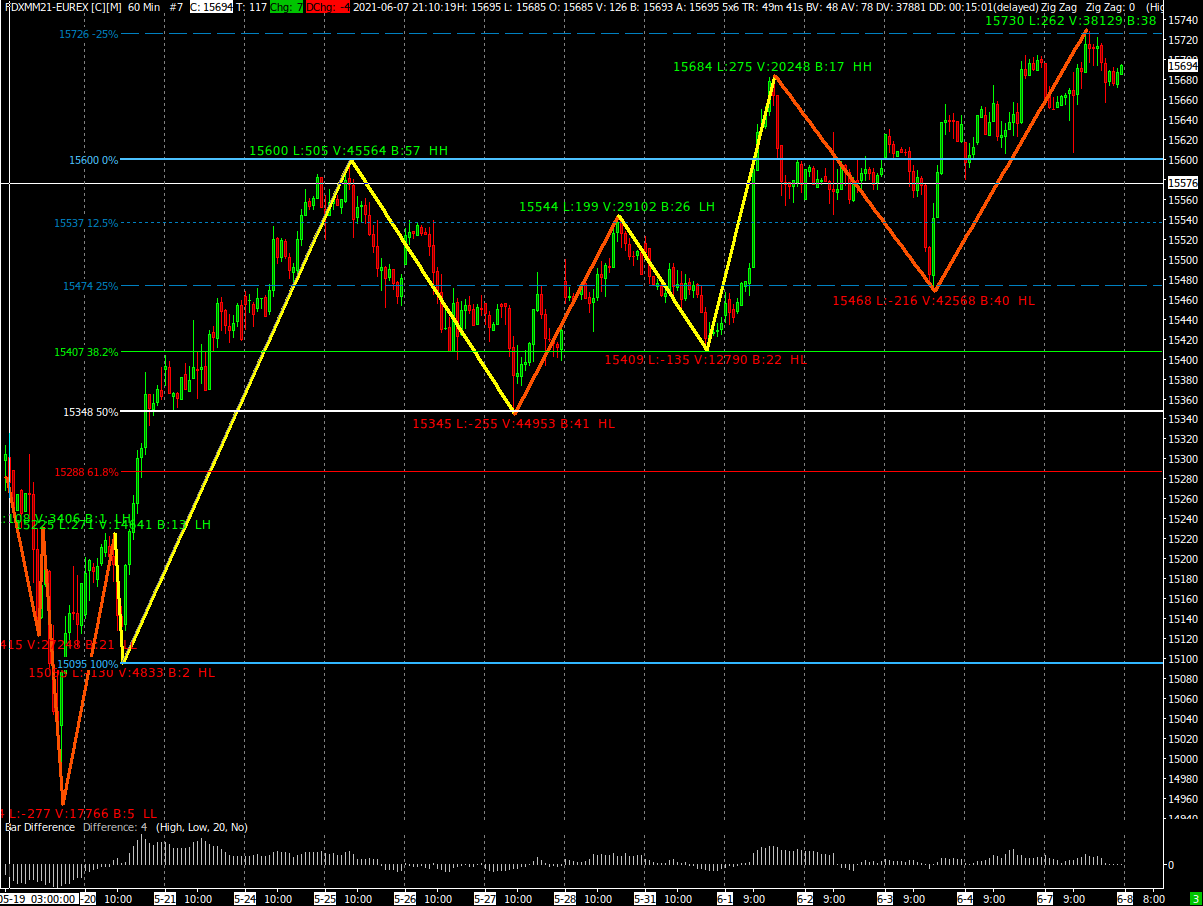Click the red DChg: -4 box

pyautogui.click(x=328, y=7)
